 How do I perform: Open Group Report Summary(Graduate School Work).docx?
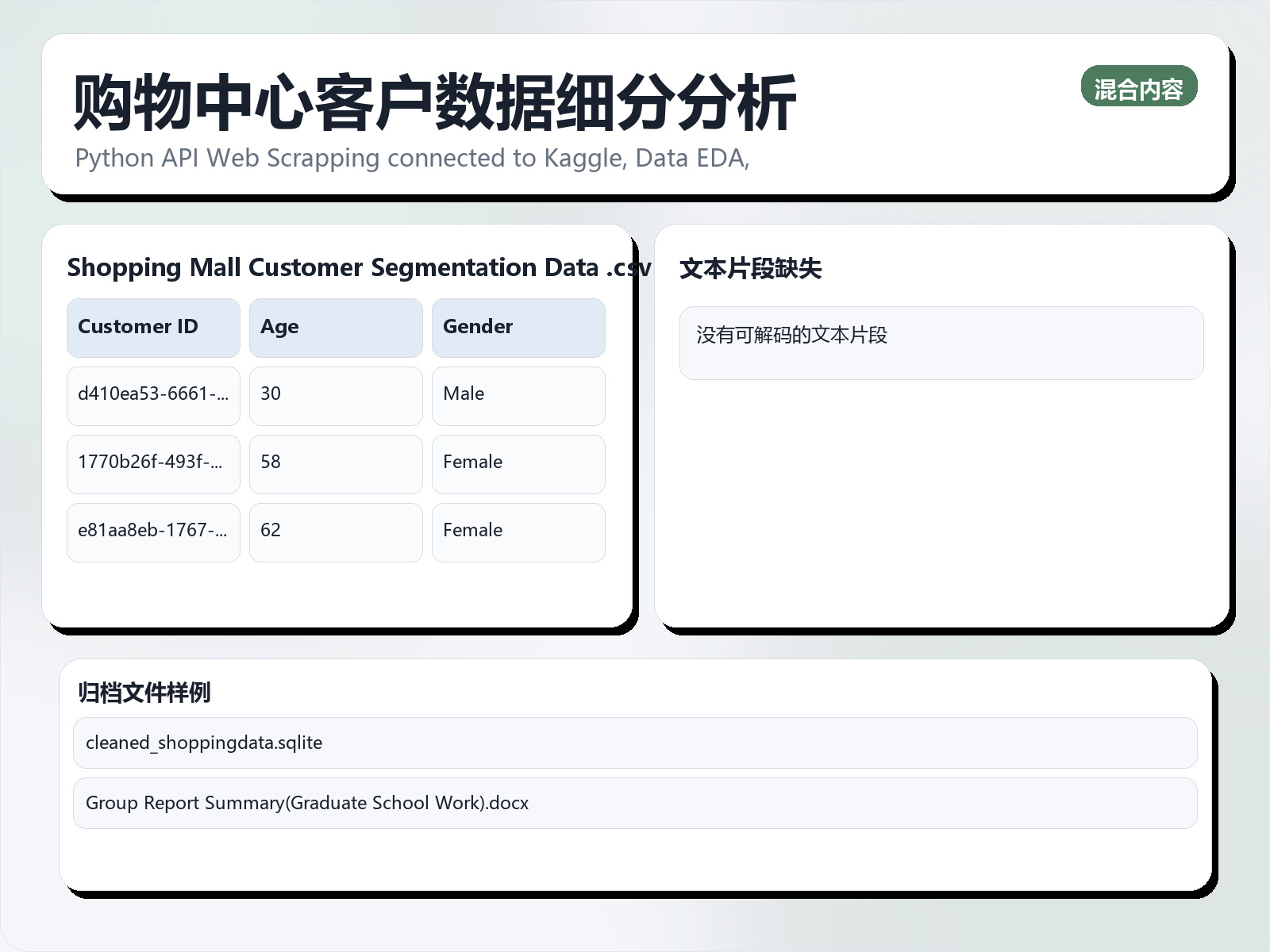tap(635, 803)
